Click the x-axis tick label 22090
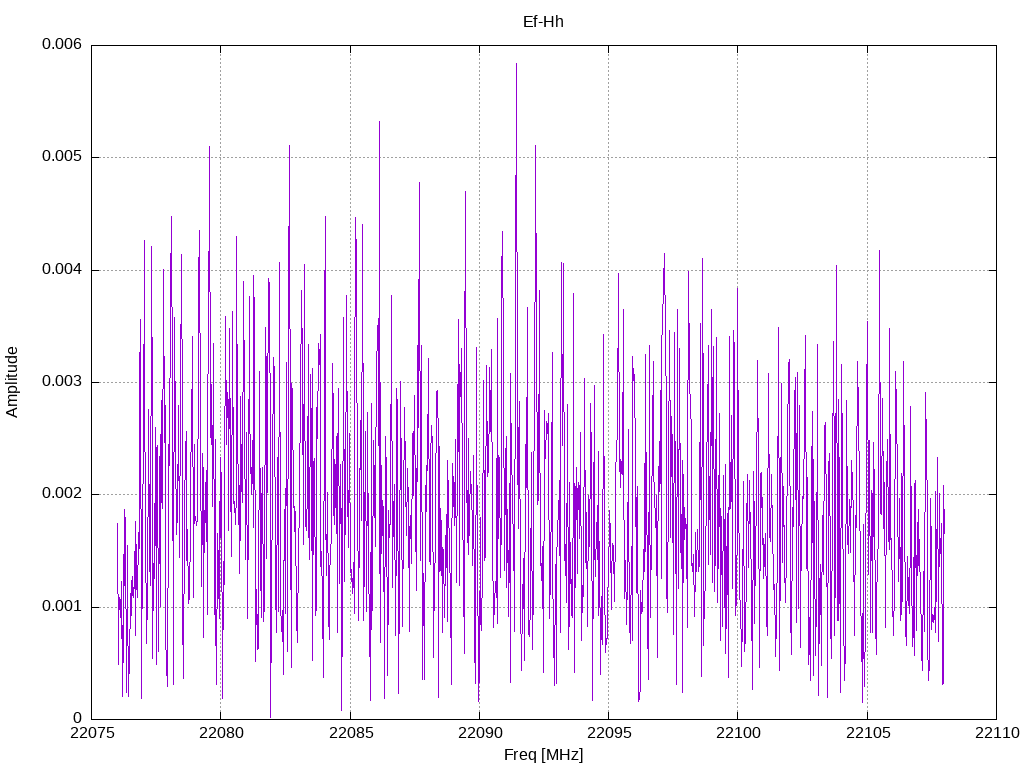Screen dimensions: 1024x768 tap(480, 733)
